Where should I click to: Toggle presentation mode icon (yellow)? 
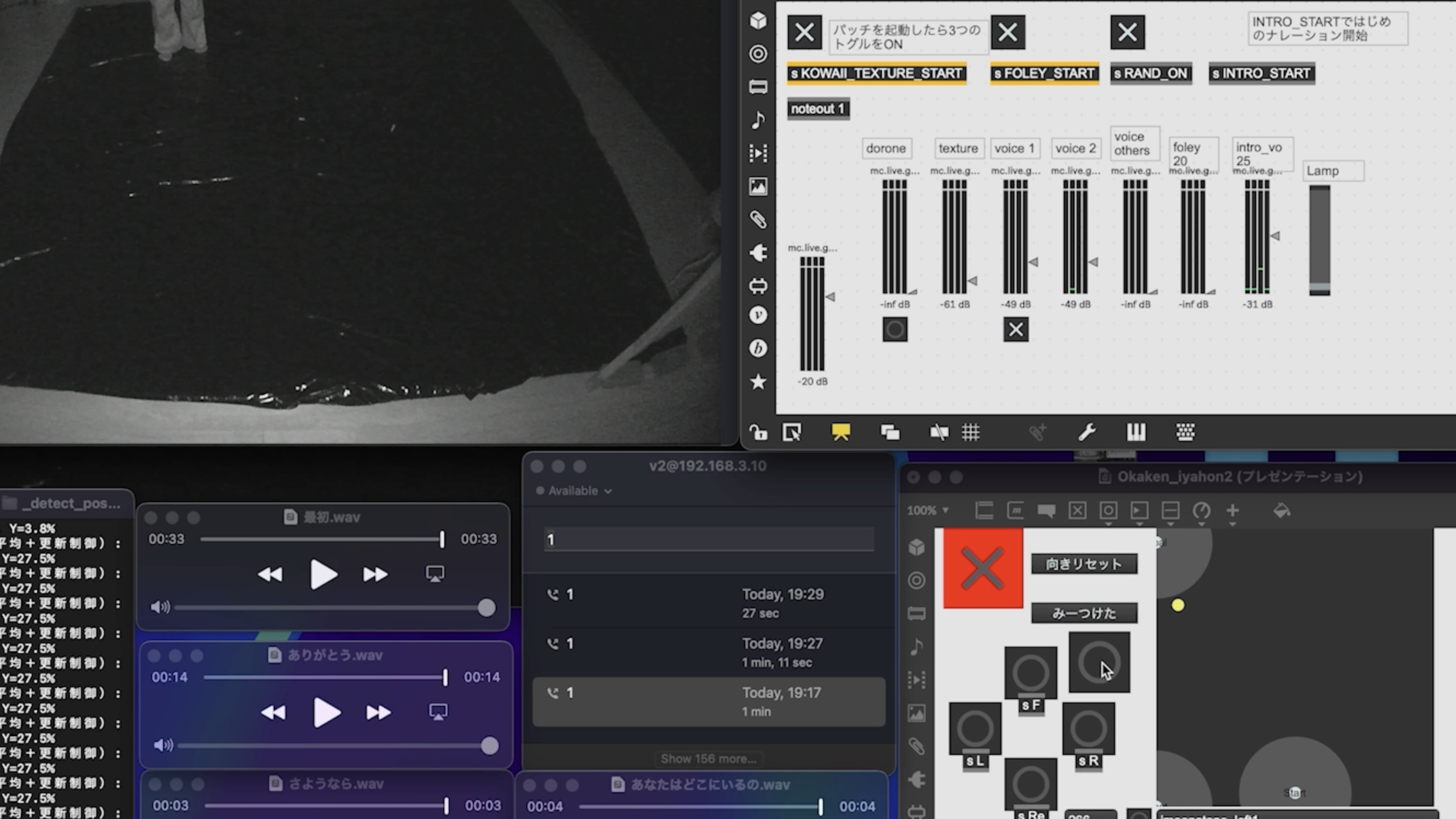point(840,432)
